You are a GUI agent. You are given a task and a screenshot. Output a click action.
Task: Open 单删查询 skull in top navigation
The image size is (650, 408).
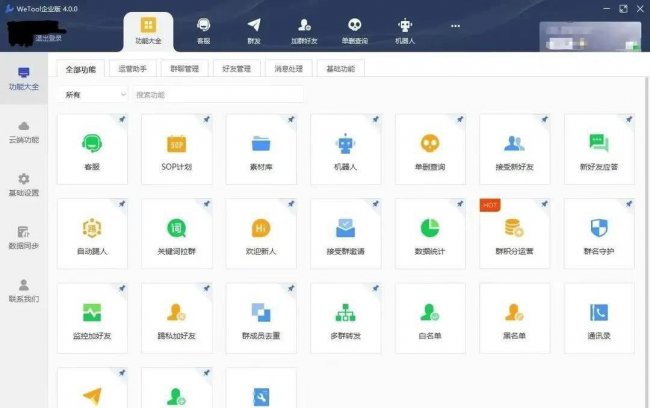click(x=354, y=31)
